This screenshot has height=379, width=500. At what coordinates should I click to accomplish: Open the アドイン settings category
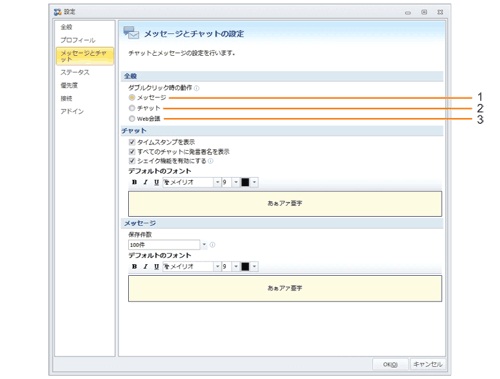[x=72, y=112]
